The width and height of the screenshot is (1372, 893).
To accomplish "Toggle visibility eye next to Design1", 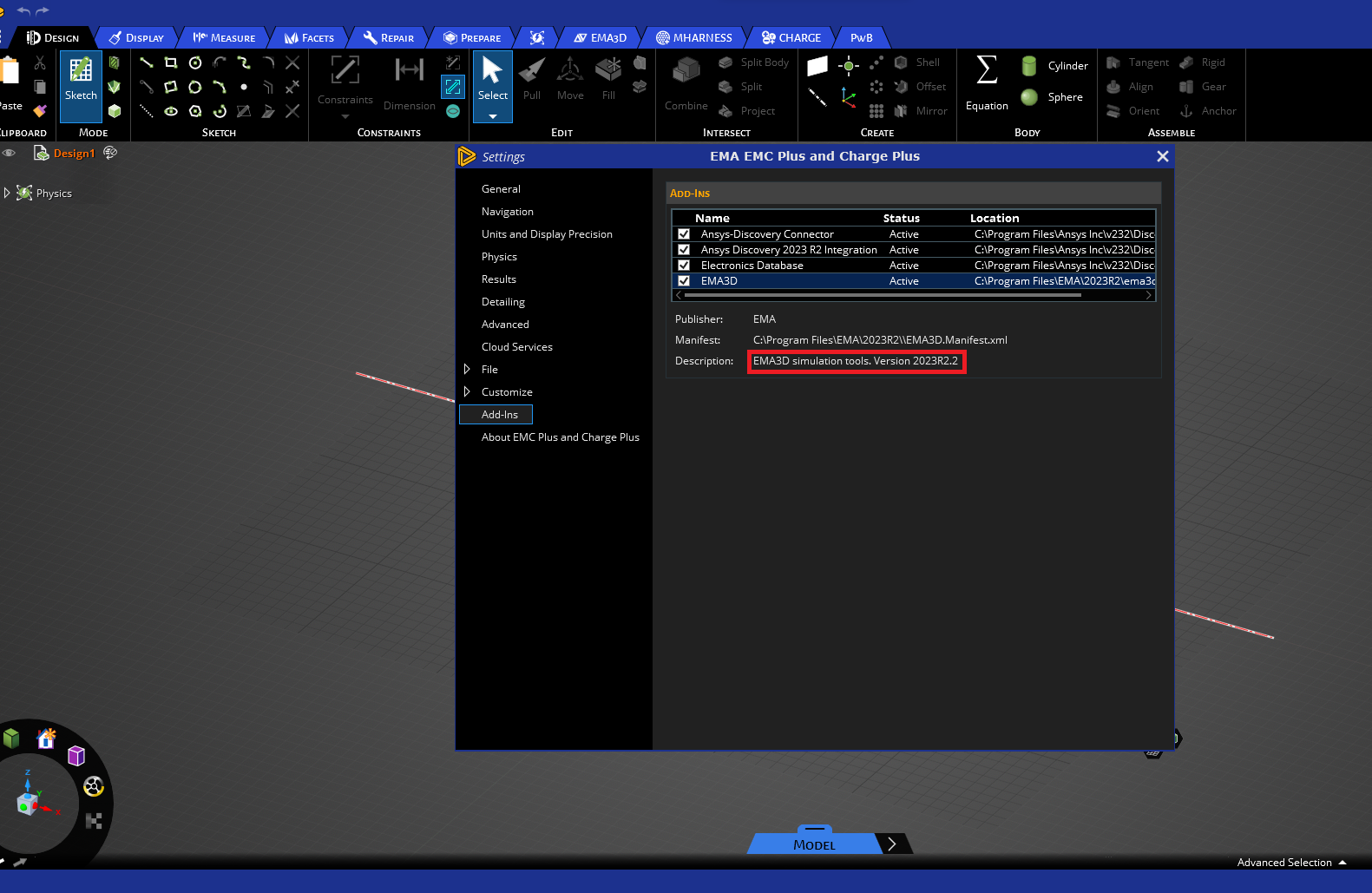I will coord(9,153).
